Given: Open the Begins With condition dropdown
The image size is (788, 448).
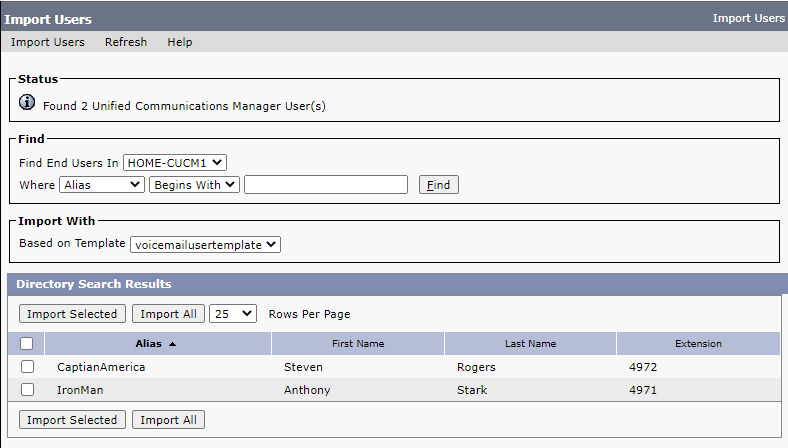Looking at the screenshot, I should point(194,185).
